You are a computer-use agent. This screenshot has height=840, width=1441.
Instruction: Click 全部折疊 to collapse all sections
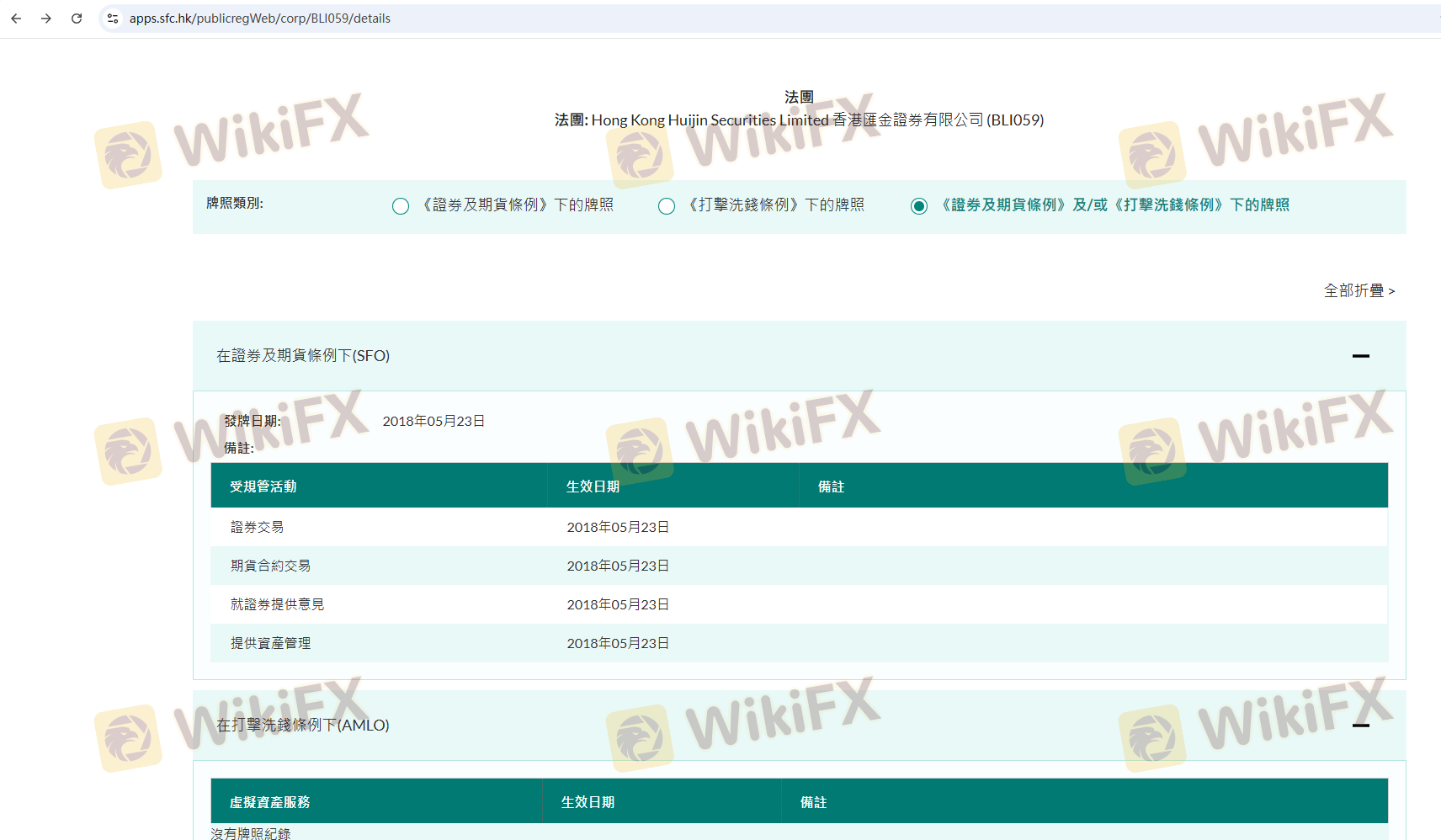(1359, 290)
